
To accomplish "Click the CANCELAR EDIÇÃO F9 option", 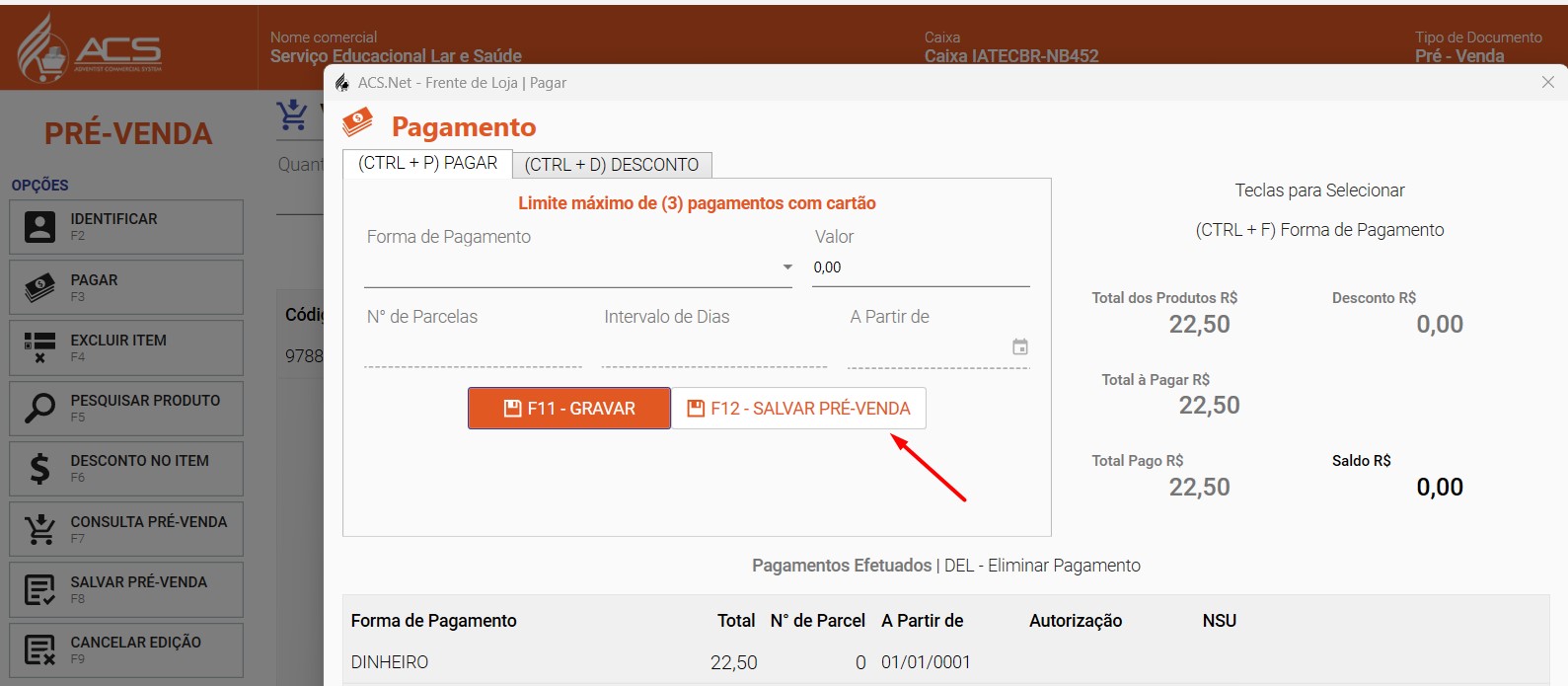I will click(126, 649).
